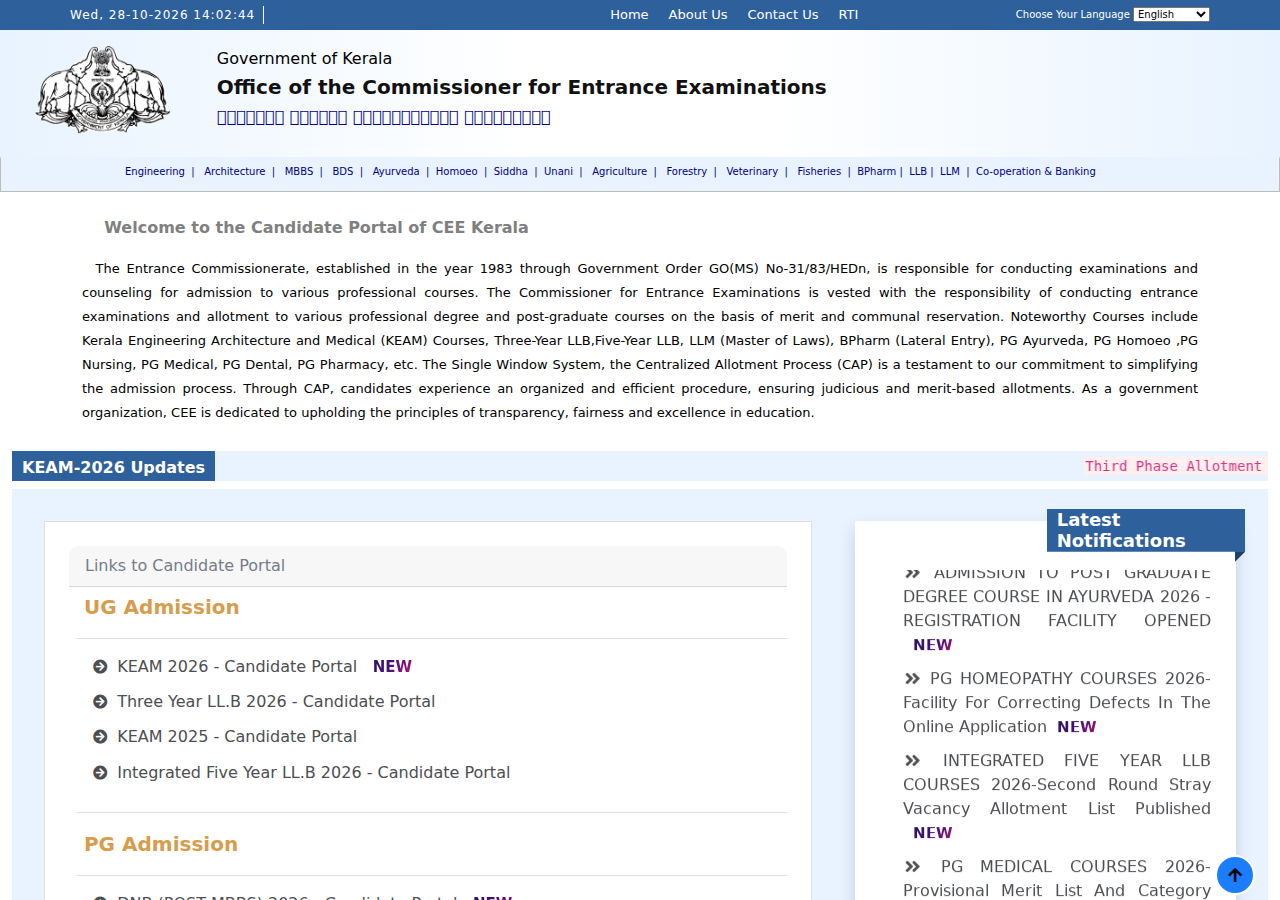Click chevron icon beside PG Homeopathy notification
Screen dimensions: 1280x900
click(912, 679)
